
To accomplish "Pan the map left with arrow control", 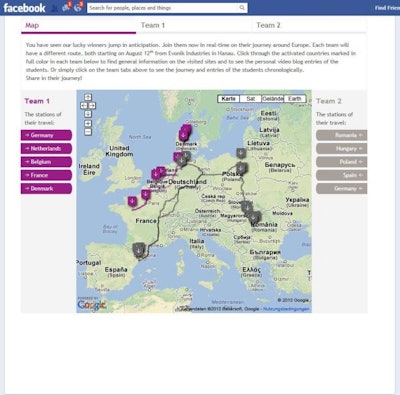I will click(x=84, y=106).
